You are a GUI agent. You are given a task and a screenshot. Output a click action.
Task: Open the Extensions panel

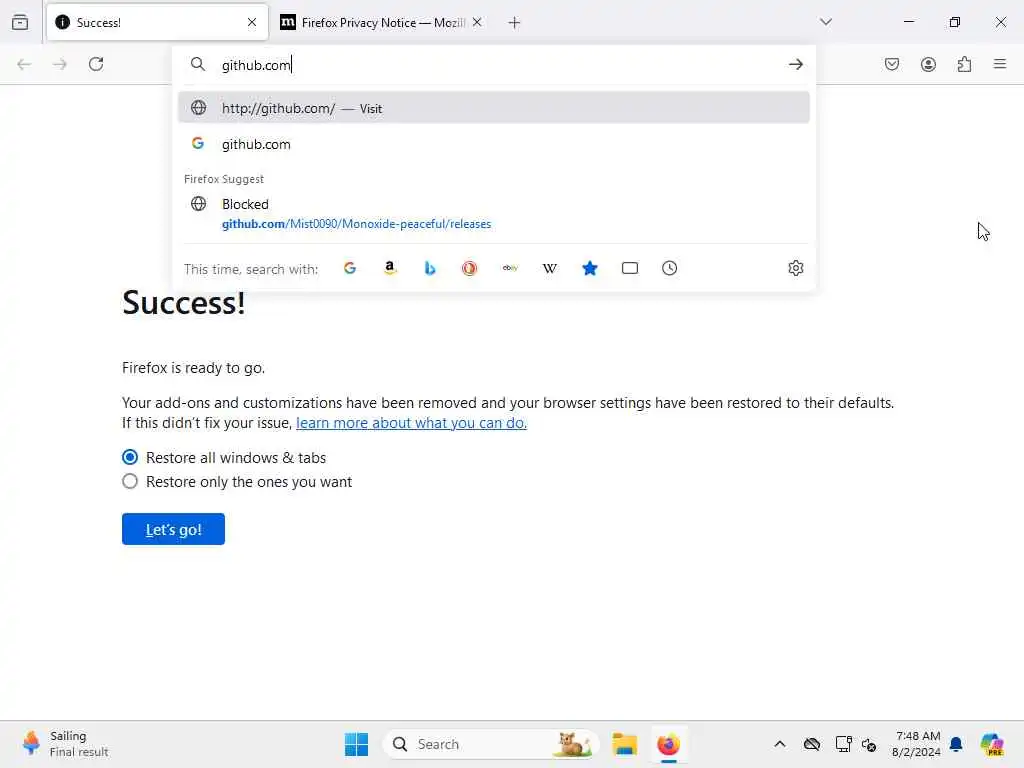point(964,64)
